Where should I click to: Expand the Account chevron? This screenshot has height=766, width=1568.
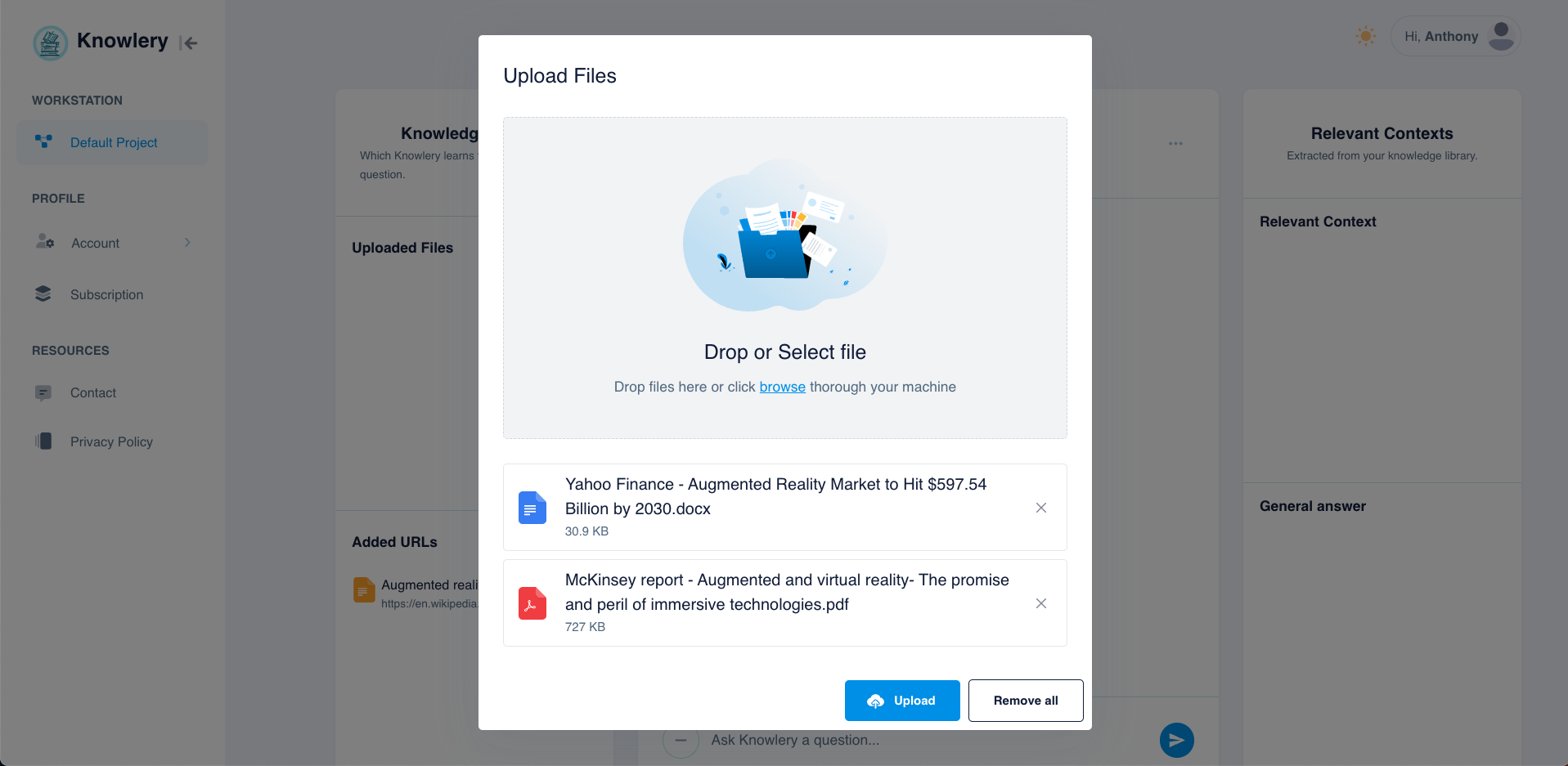tap(187, 243)
